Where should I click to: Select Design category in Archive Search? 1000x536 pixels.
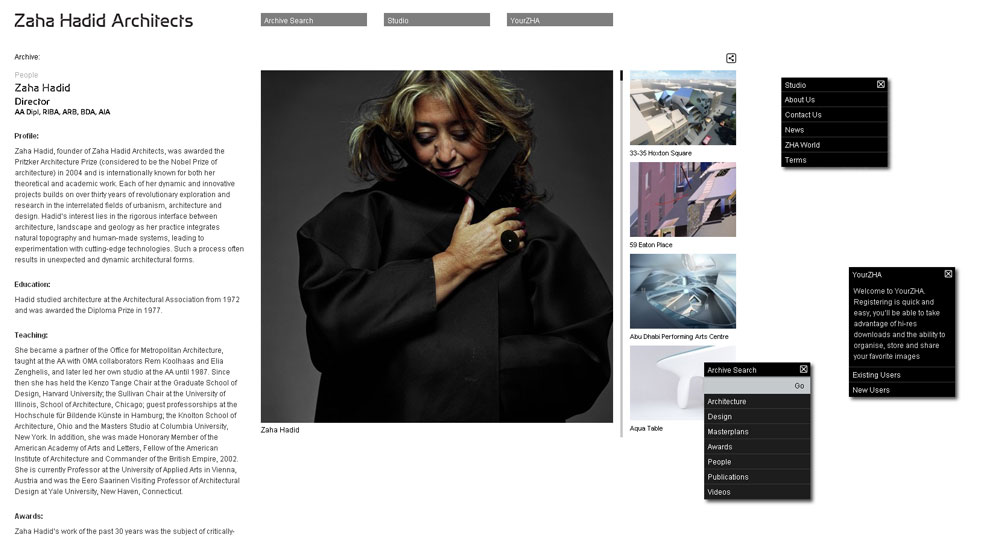point(757,417)
